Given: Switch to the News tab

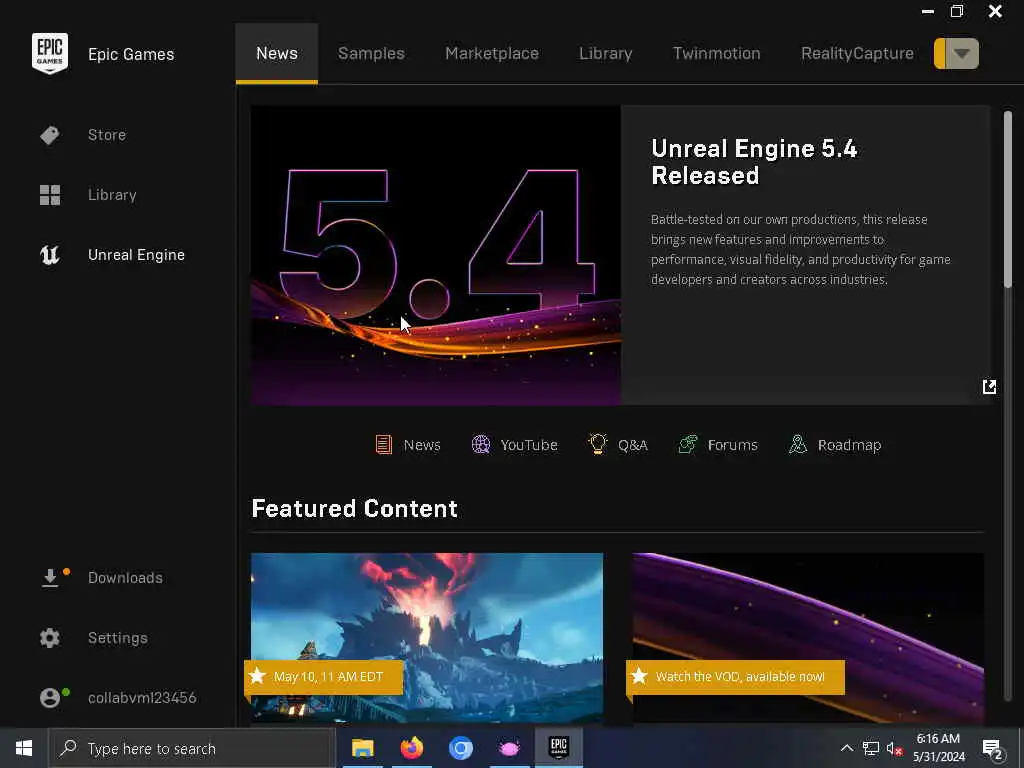Looking at the screenshot, I should [277, 54].
